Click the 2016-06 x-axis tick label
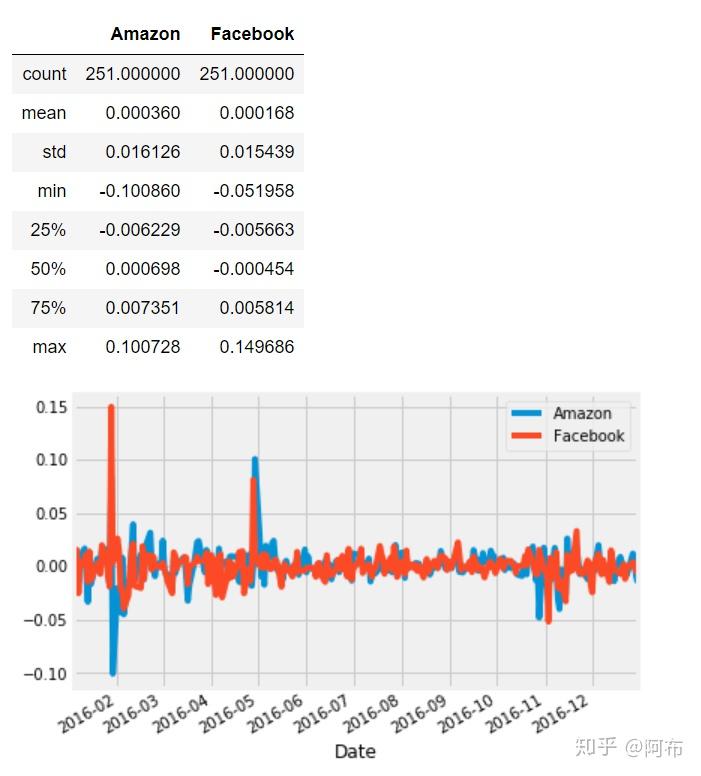Viewport: 701px width, 776px height. click(276, 715)
